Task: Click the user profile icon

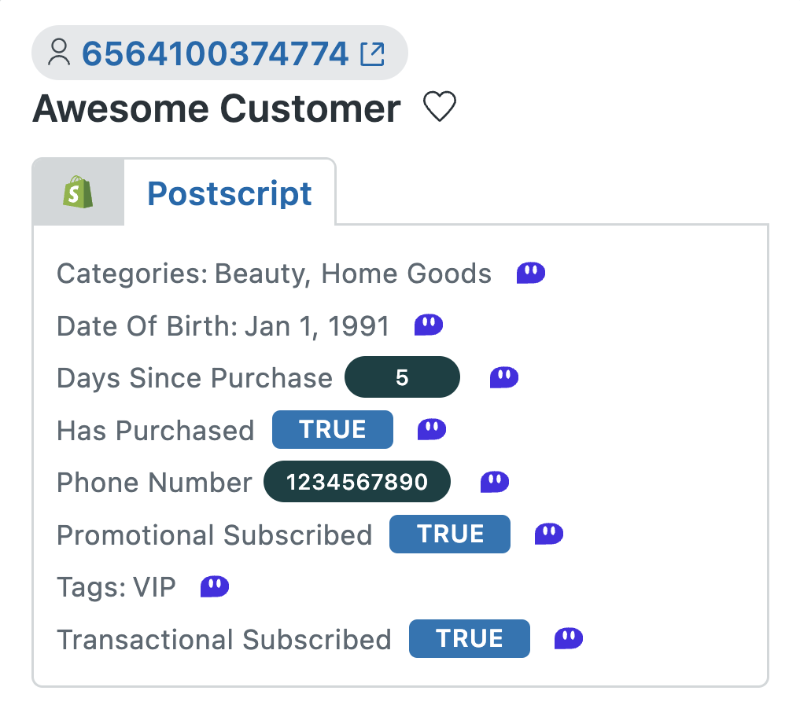Action: pyautogui.click(x=59, y=53)
